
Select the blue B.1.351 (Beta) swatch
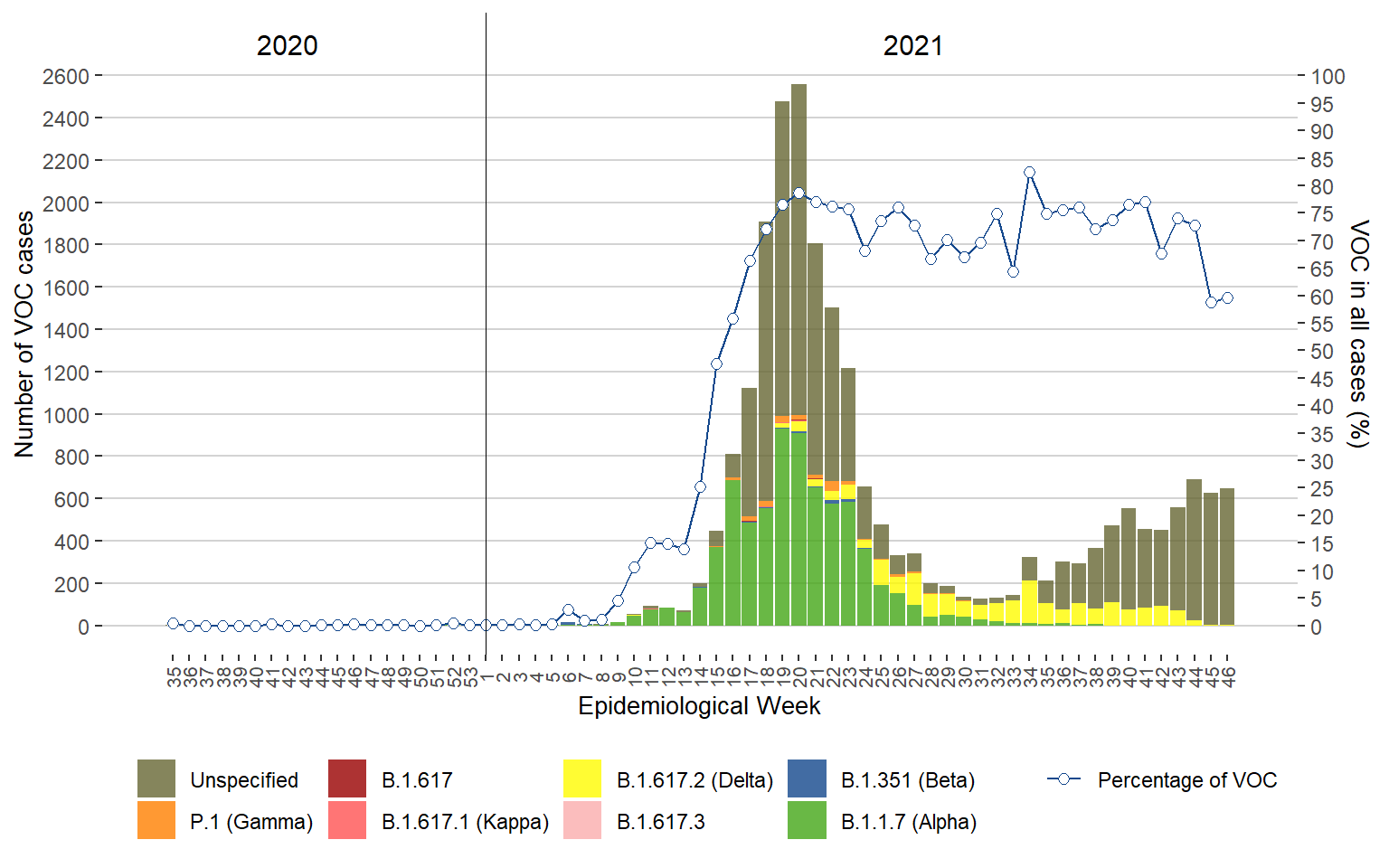coord(807,778)
